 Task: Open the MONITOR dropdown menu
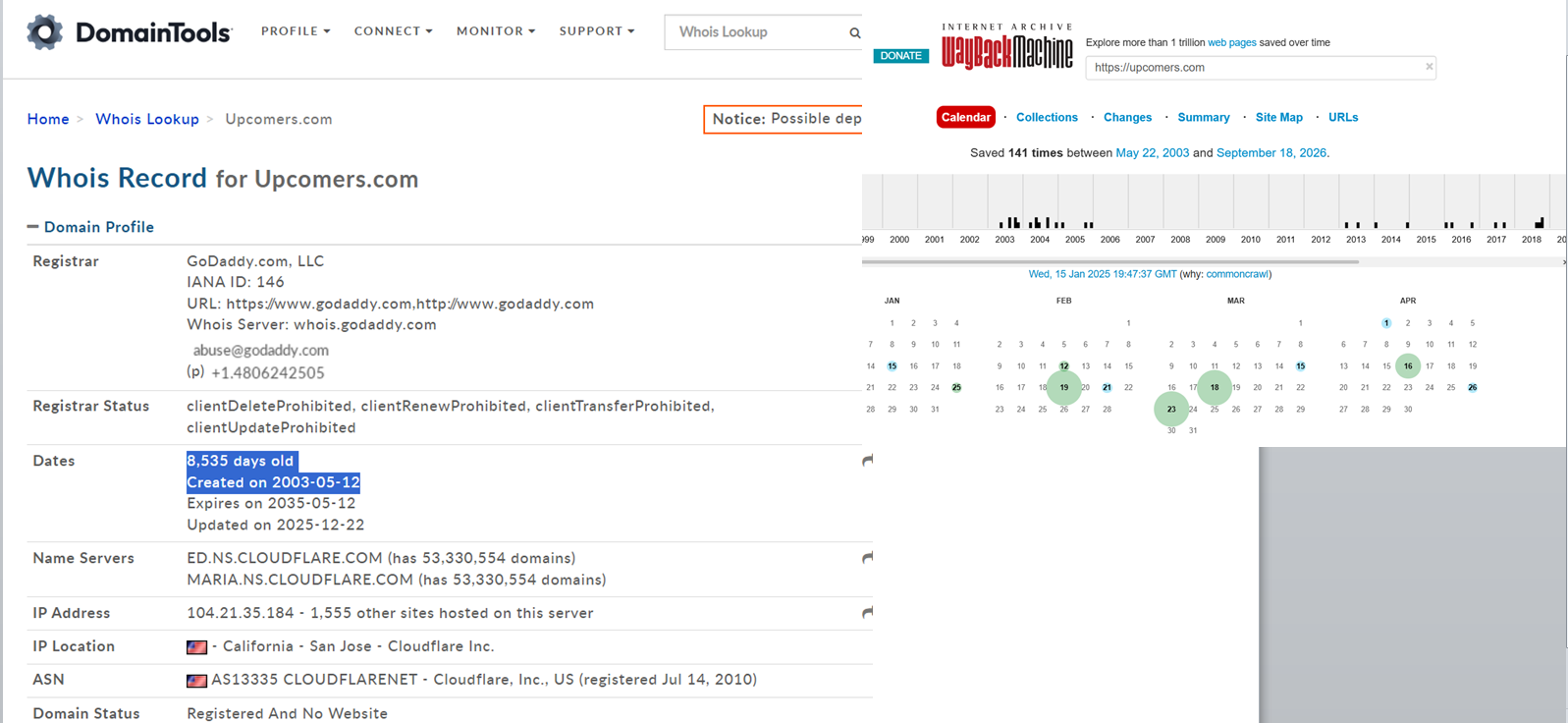coord(496,31)
